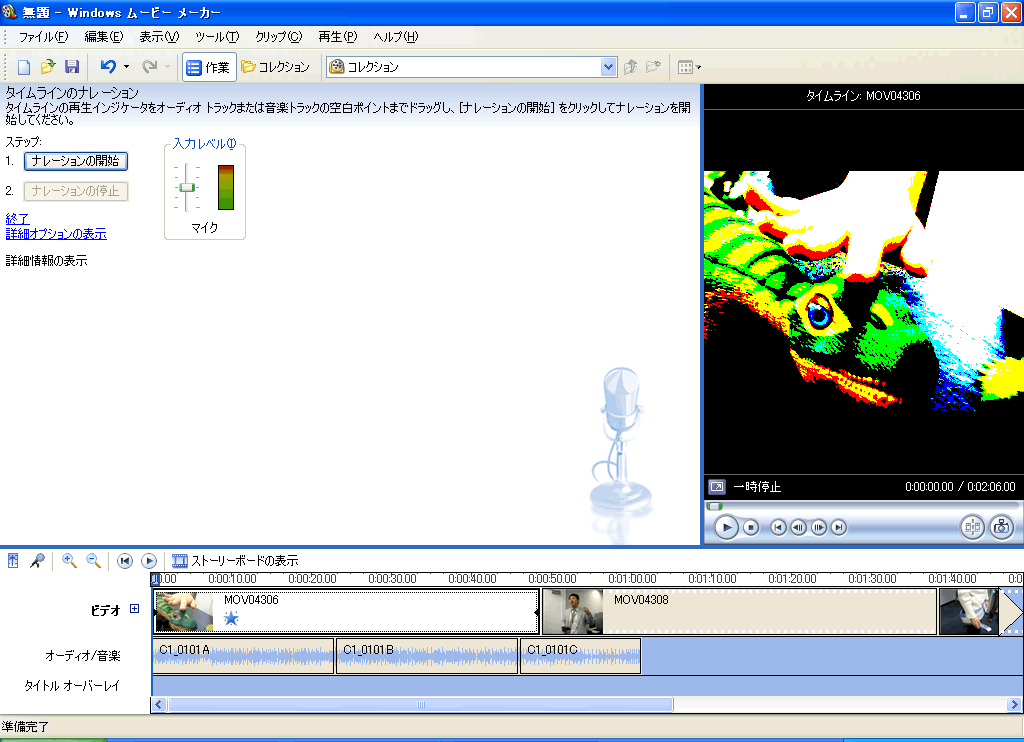Zoom in on the timeline
Screen dimensions: 1024x742
(69, 561)
